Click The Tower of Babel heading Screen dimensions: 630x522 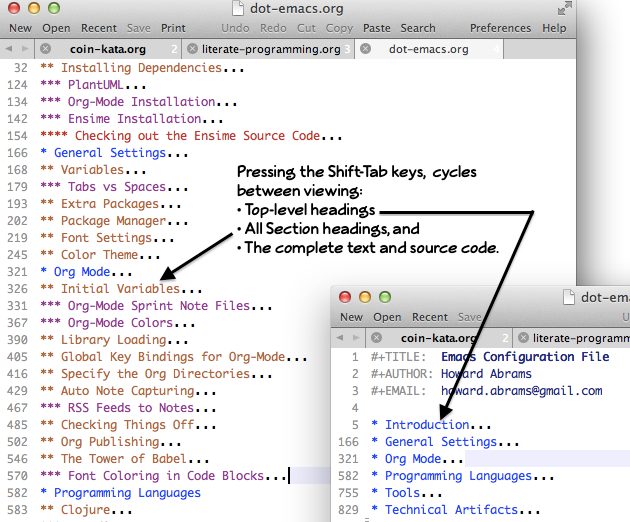pos(125,459)
